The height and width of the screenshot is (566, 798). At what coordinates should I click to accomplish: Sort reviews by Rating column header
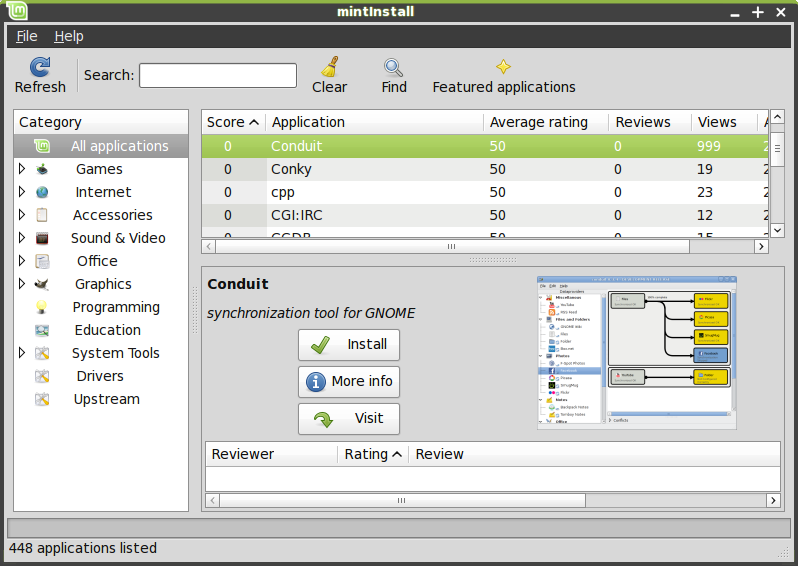[x=373, y=454]
